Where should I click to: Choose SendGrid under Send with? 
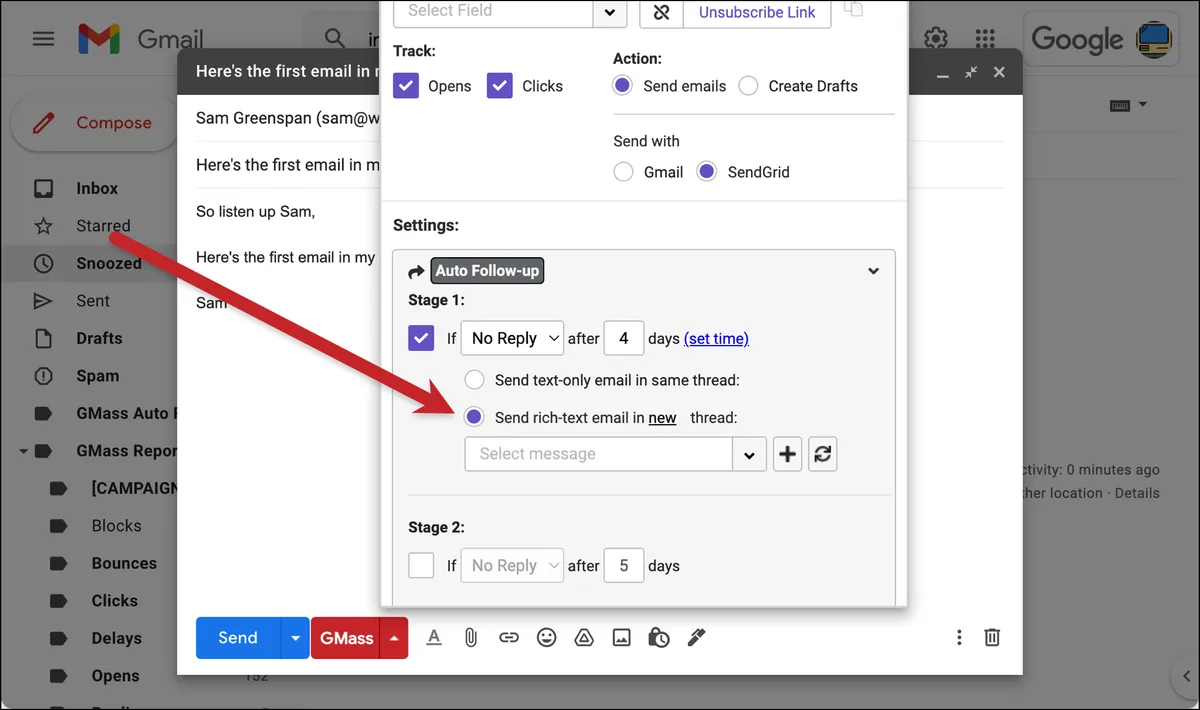(x=707, y=172)
